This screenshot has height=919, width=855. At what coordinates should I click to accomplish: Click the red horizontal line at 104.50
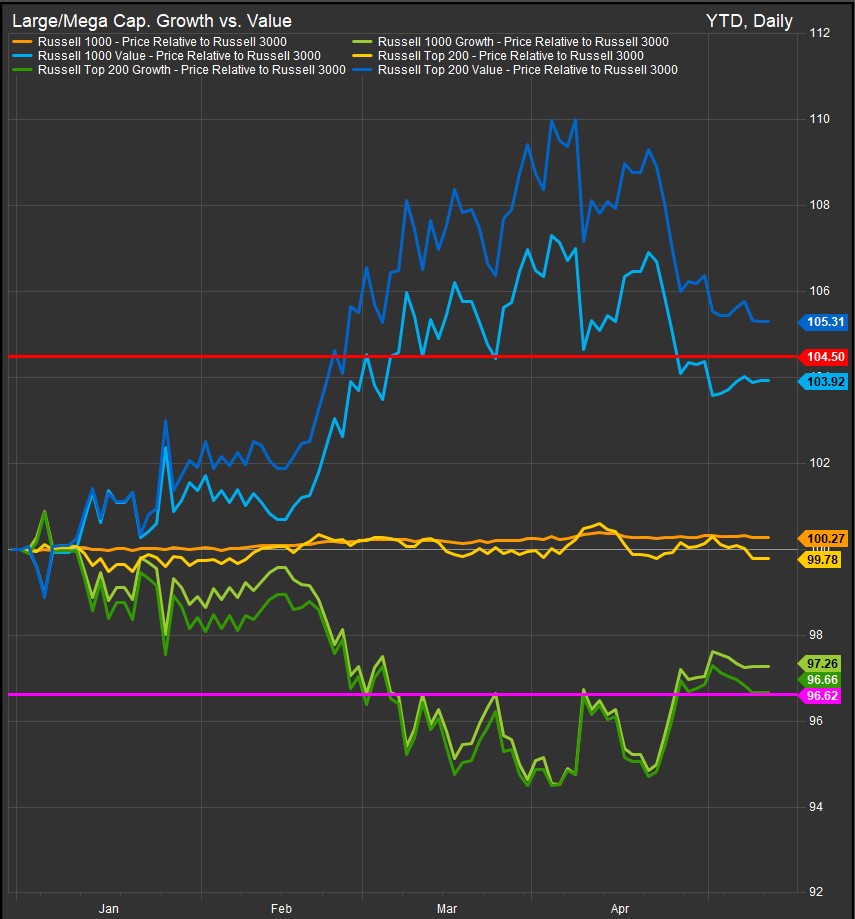404,356
